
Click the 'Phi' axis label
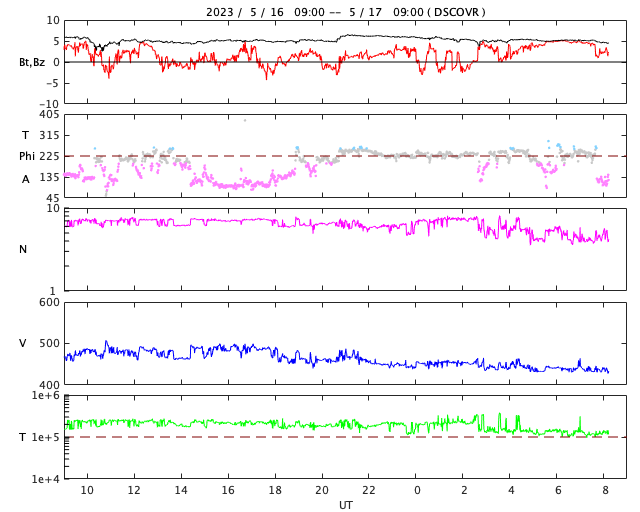(27, 156)
